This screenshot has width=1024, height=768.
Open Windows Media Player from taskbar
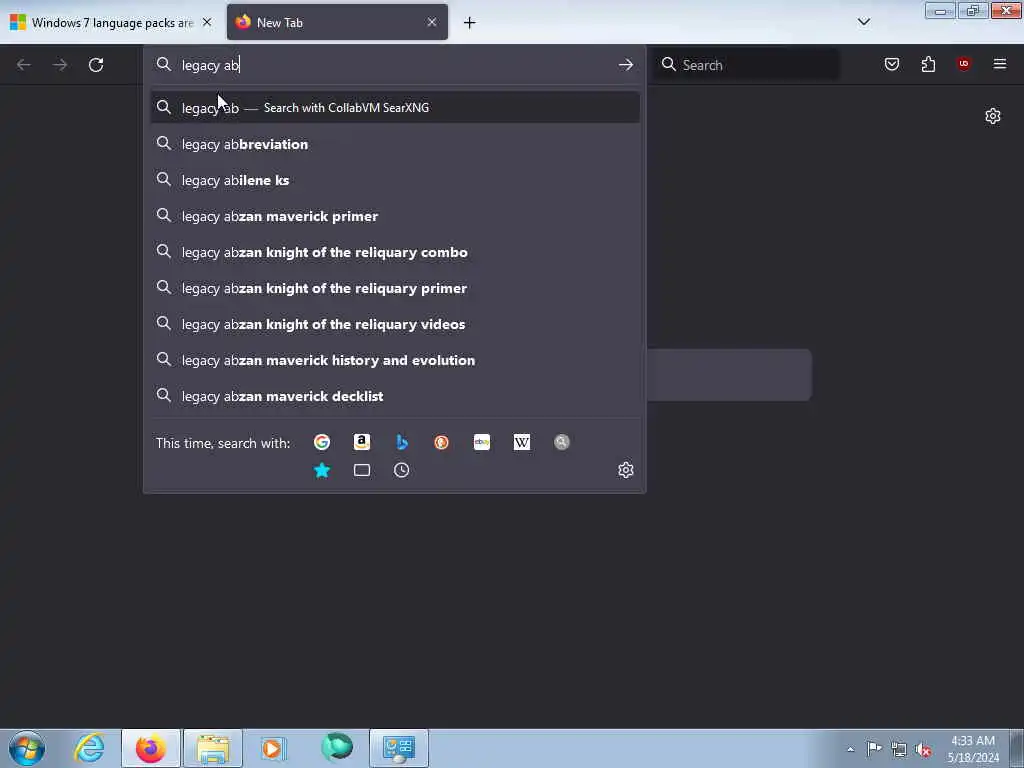point(273,748)
